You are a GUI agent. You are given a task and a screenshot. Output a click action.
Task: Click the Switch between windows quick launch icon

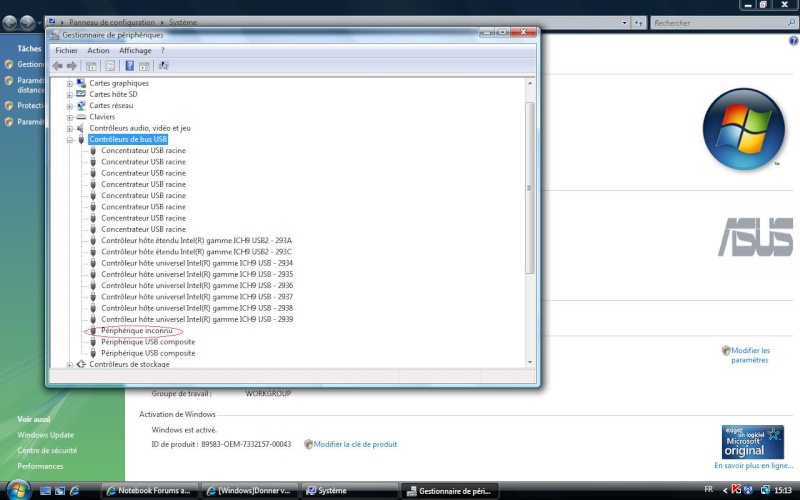60,491
